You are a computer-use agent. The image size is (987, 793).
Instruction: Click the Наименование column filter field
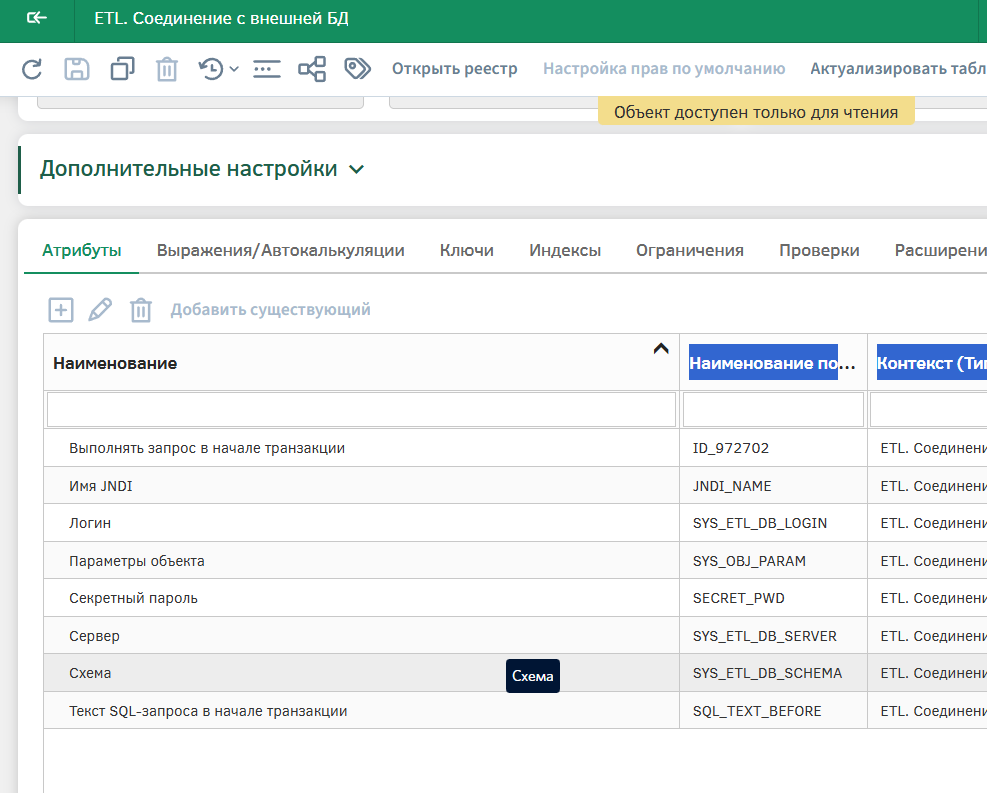(361, 409)
